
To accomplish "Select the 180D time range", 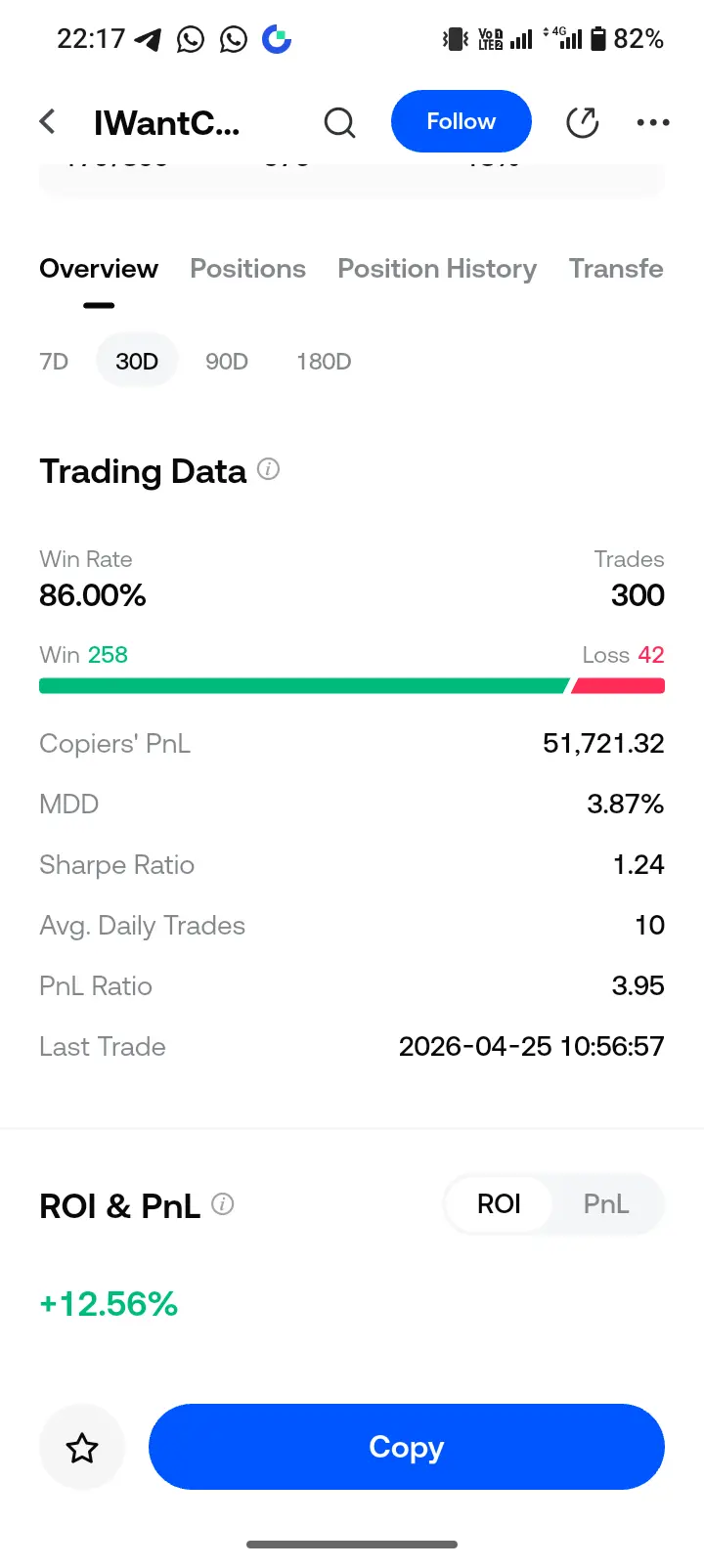I will point(324,362).
